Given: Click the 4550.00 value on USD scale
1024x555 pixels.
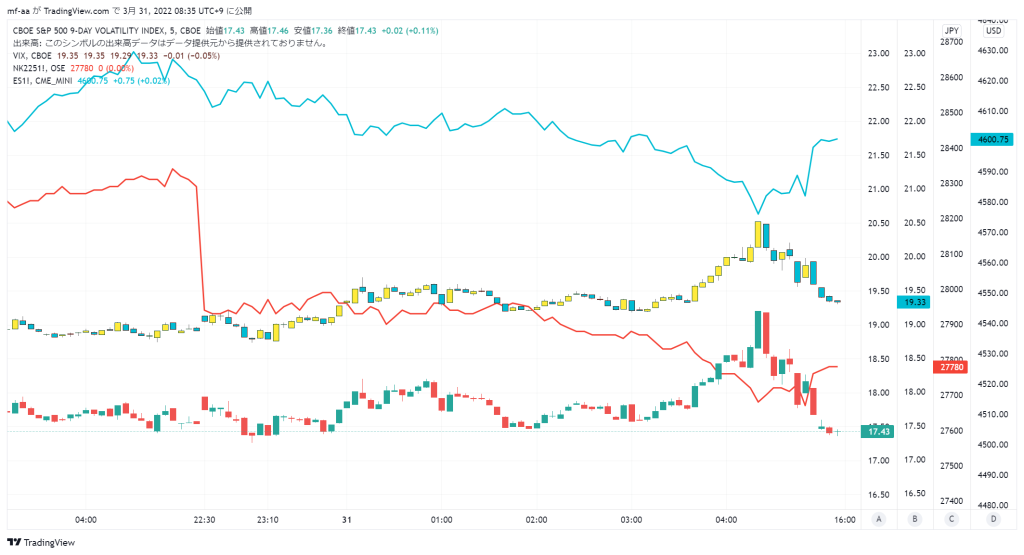Looking at the screenshot, I should (993, 293).
